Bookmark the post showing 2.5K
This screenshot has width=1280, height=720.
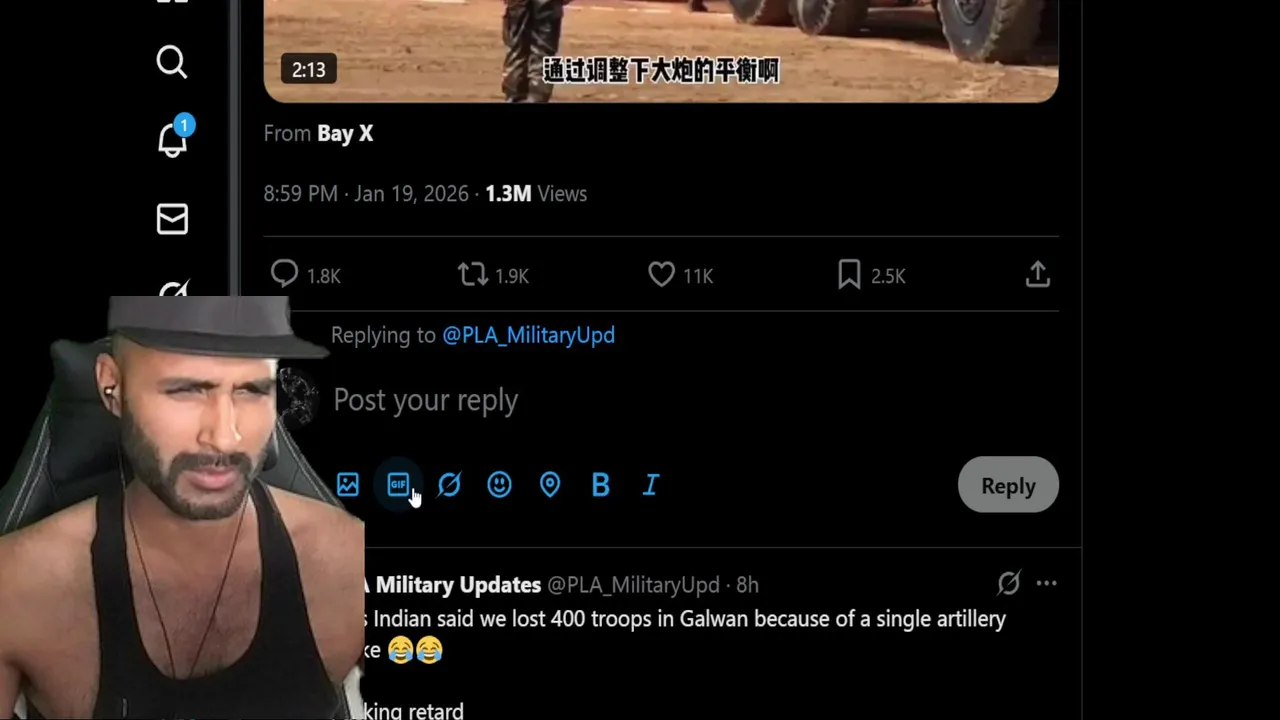point(871,274)
